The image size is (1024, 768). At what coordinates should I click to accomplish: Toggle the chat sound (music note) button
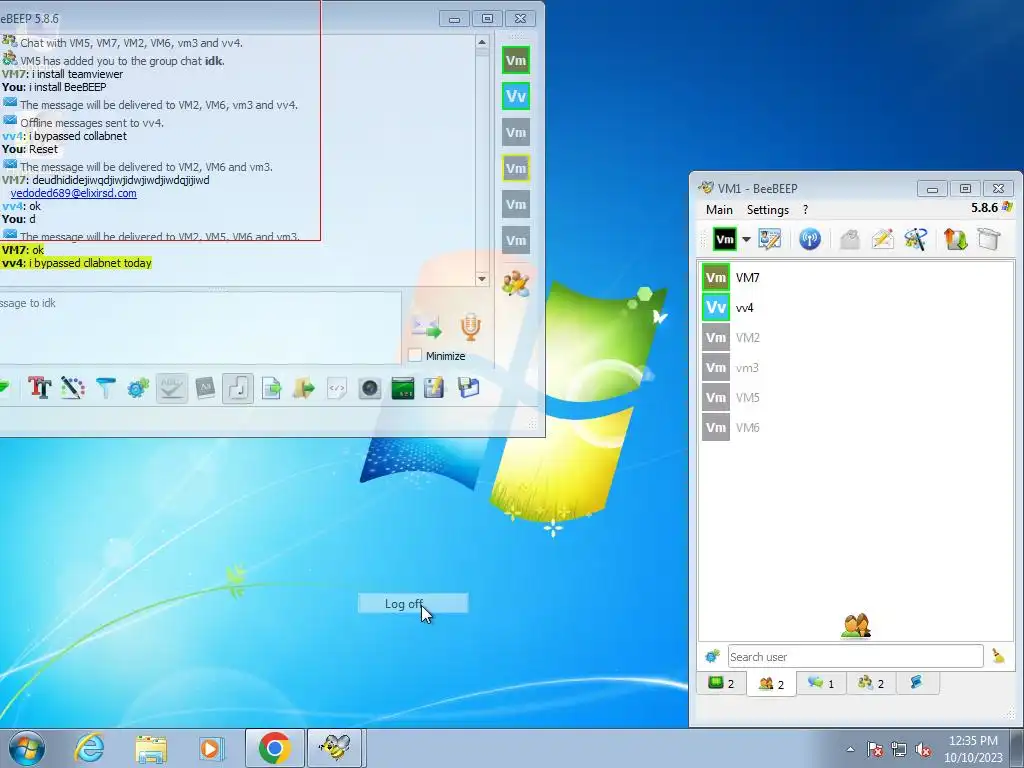click(x=238, y=388)
